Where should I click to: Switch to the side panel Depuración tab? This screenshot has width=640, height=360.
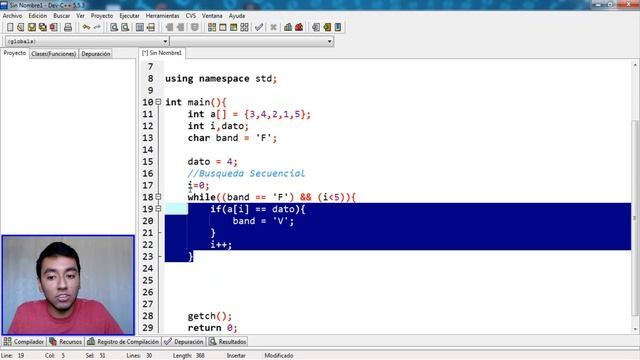[x=96, y=54]
